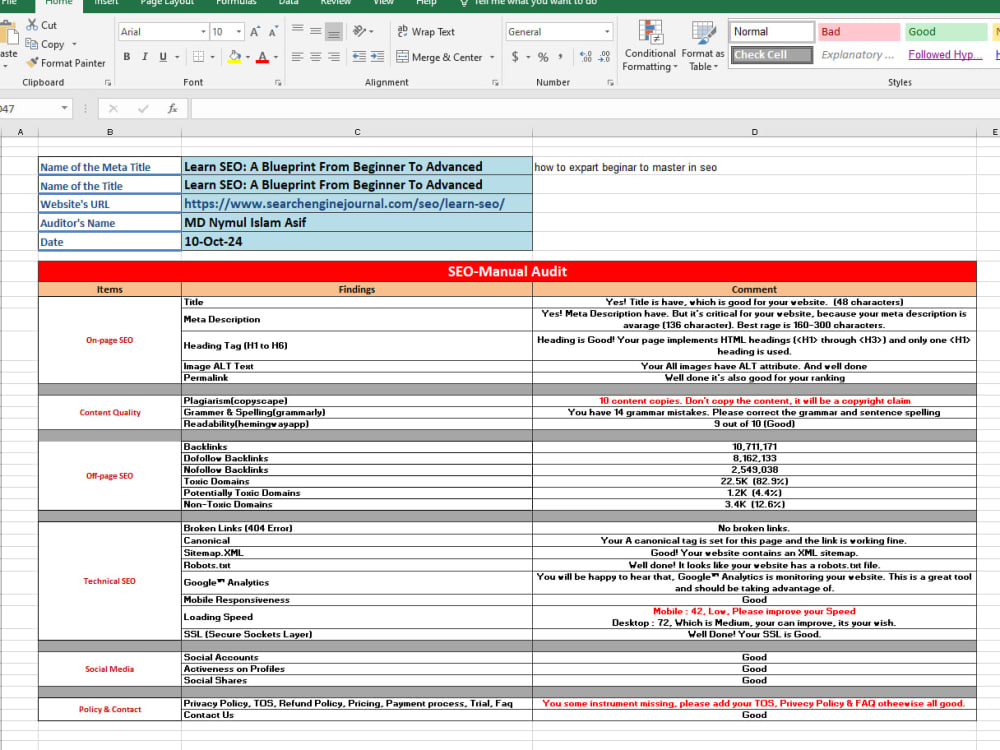
Task: Click Merge & Center button
Action: pyautogui.click(x=439, y=57)
